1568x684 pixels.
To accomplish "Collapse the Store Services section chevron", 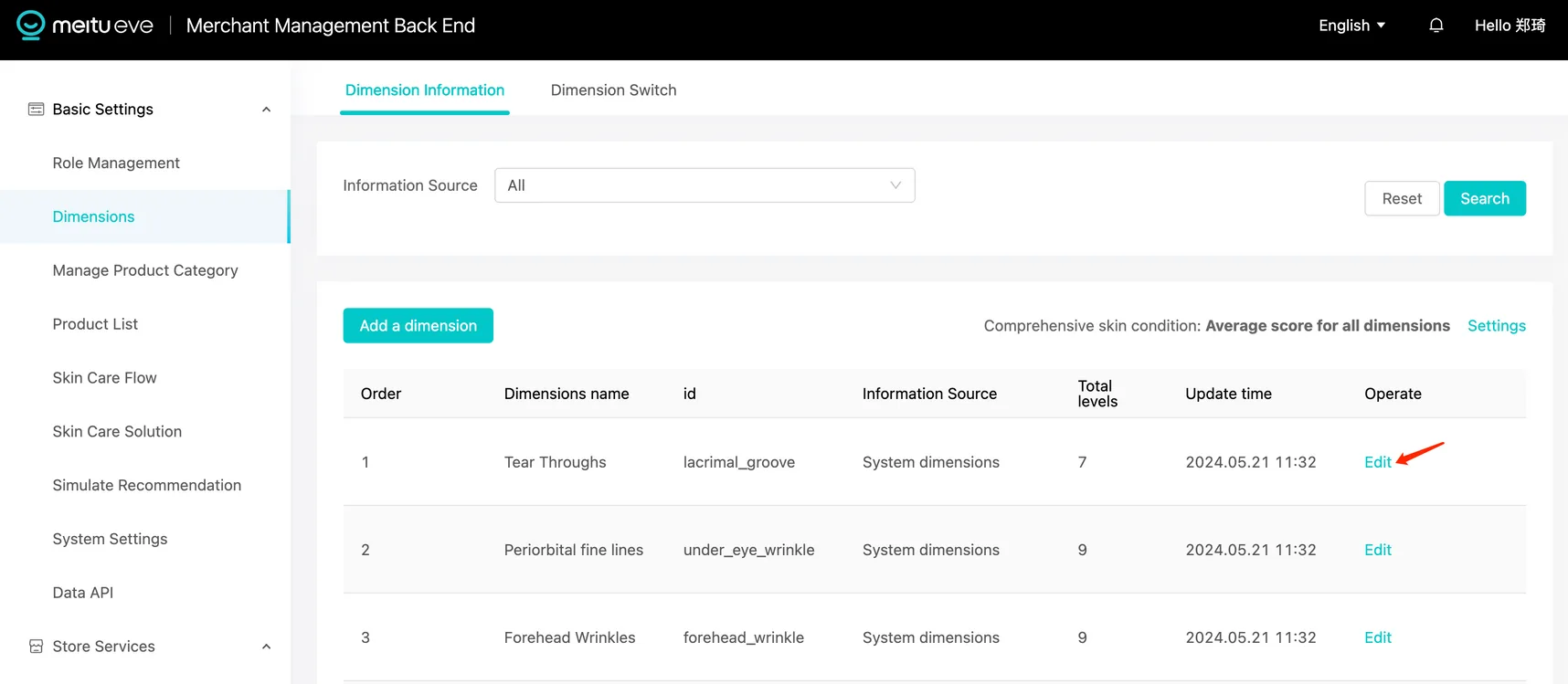I will click(266, 647).
